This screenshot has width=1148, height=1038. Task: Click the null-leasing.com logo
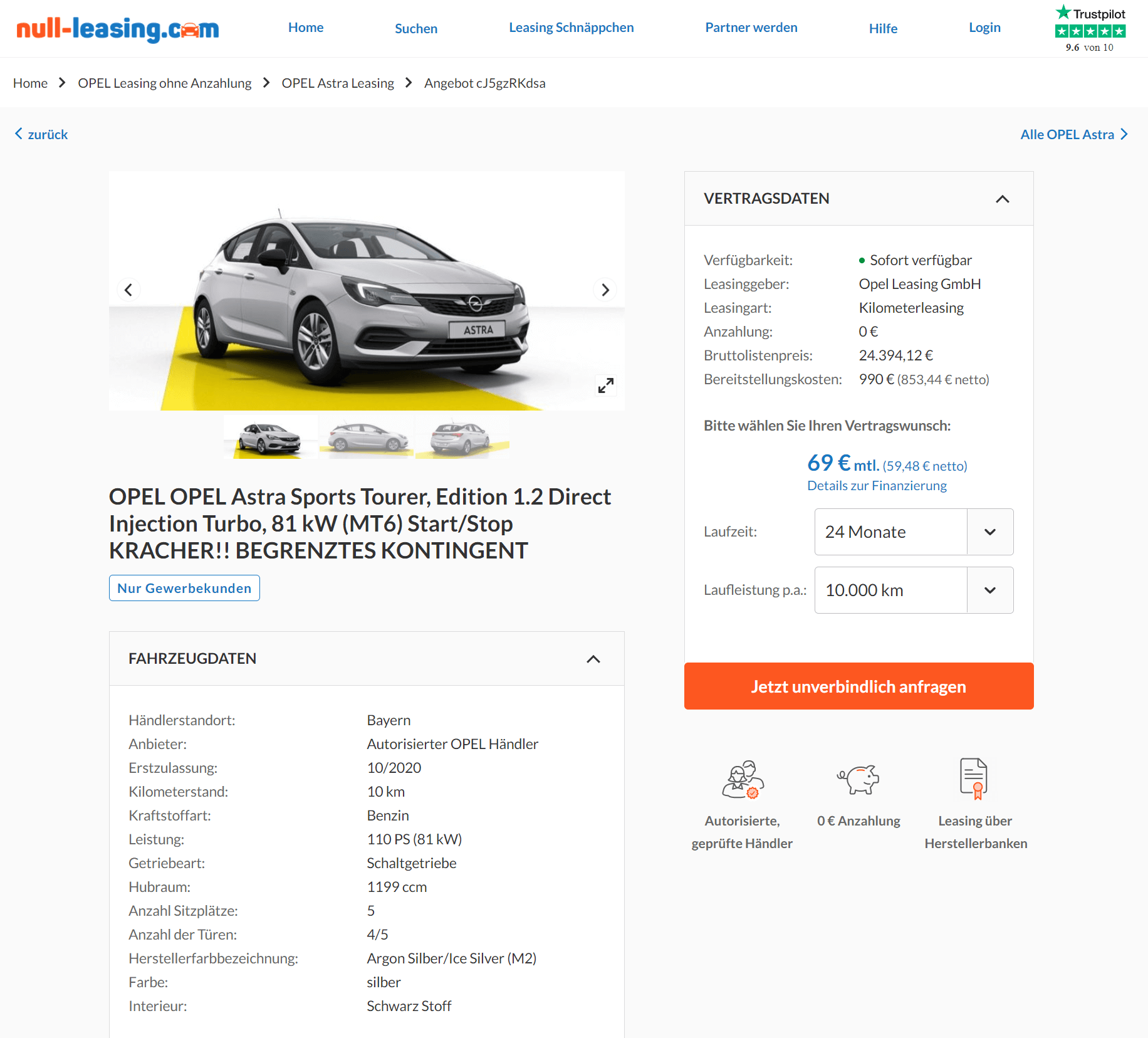point(118,29)
